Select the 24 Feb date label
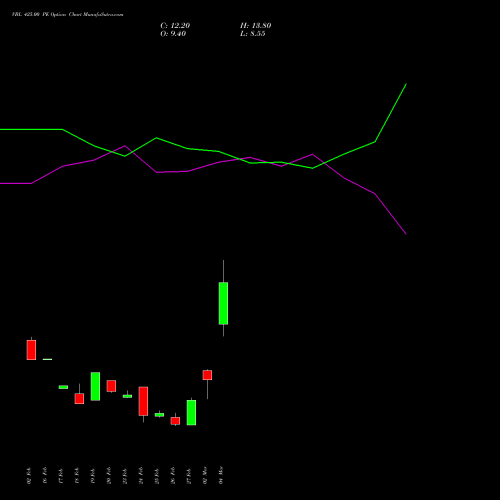The image size is (500, 500). pyautogui.click(x=141, y=475)
